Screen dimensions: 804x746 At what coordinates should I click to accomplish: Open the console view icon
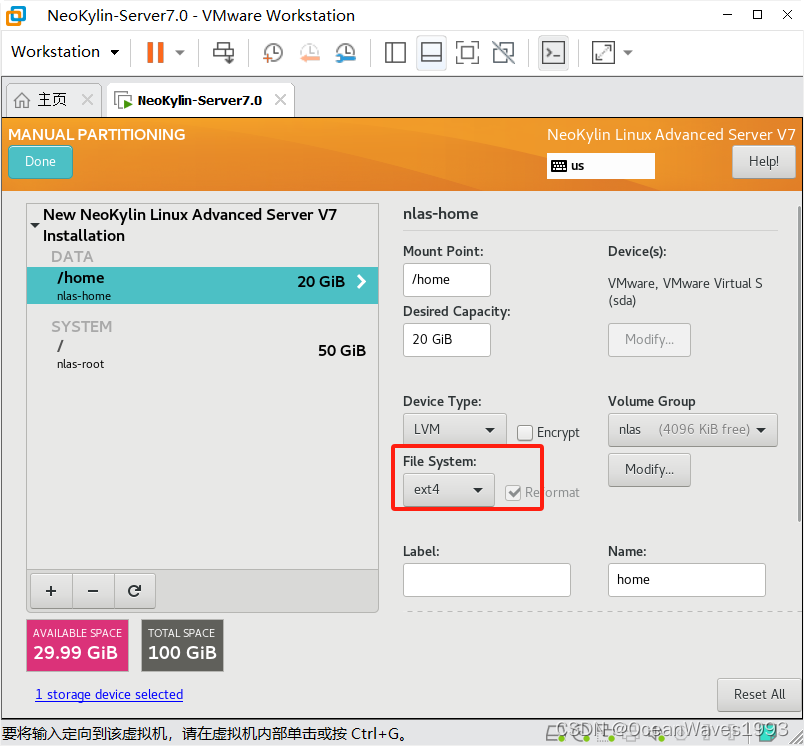coord(553,52)
